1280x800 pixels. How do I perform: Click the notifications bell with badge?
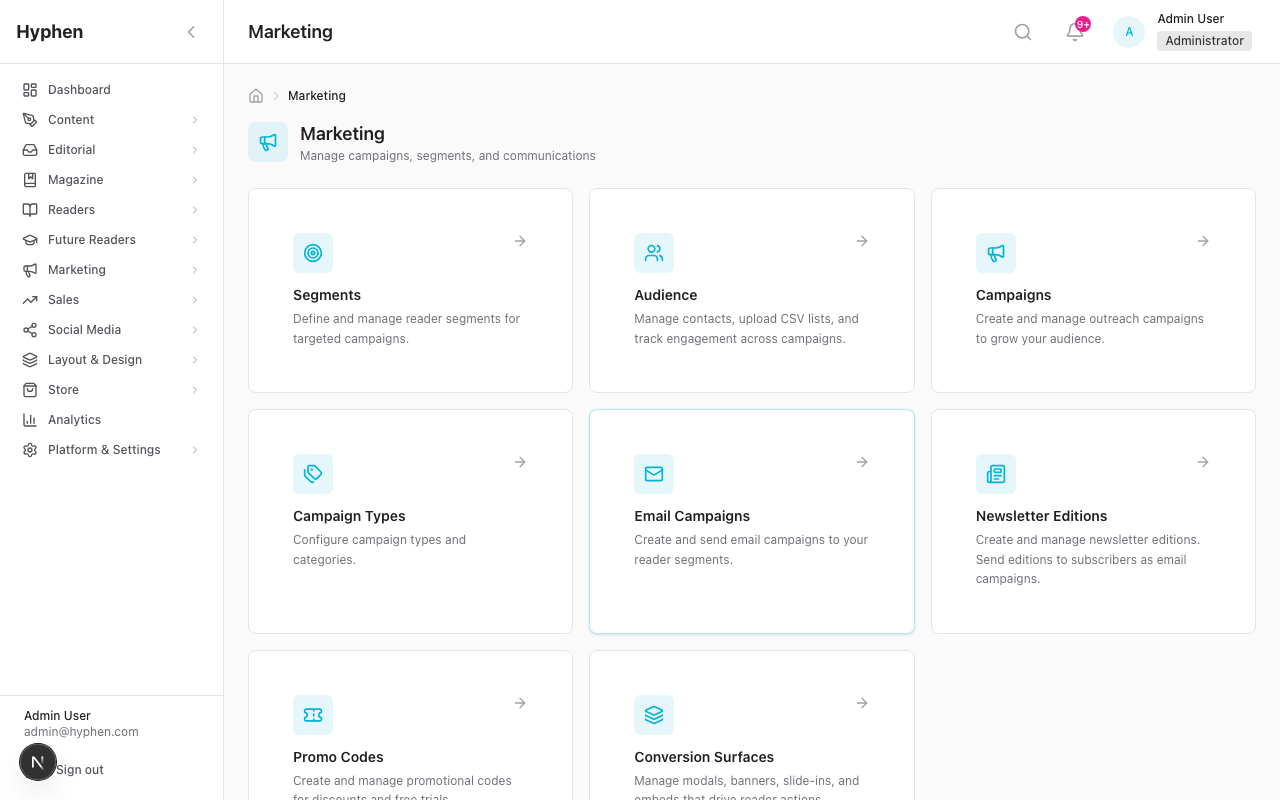tap(1074, 32)
